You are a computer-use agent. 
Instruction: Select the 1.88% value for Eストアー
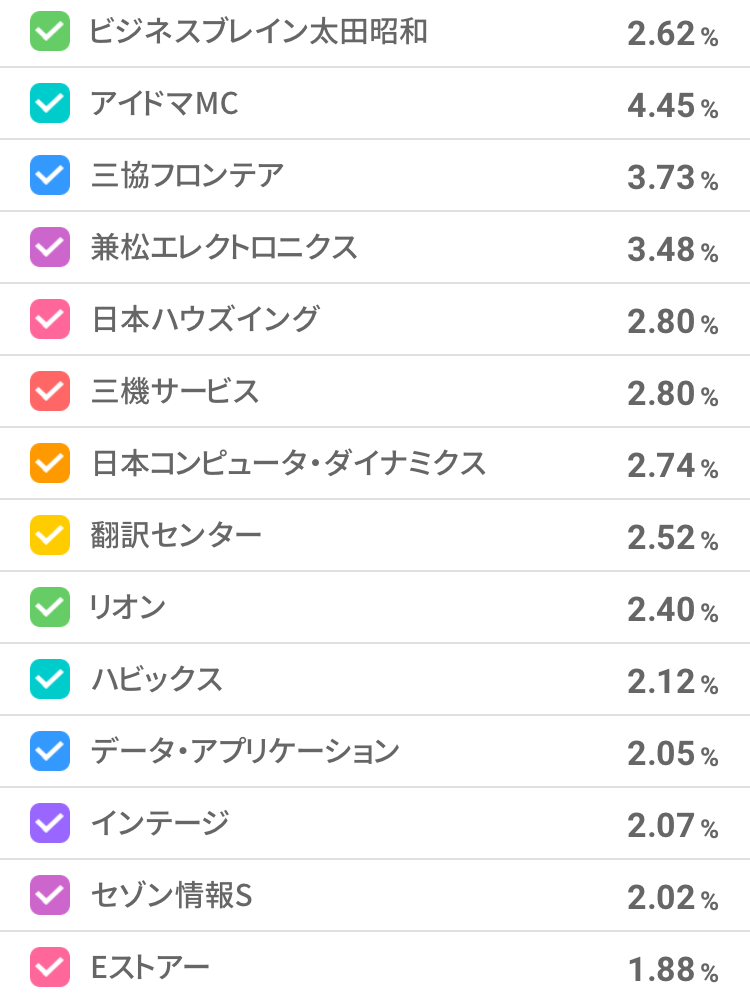(x=672, y=969)
